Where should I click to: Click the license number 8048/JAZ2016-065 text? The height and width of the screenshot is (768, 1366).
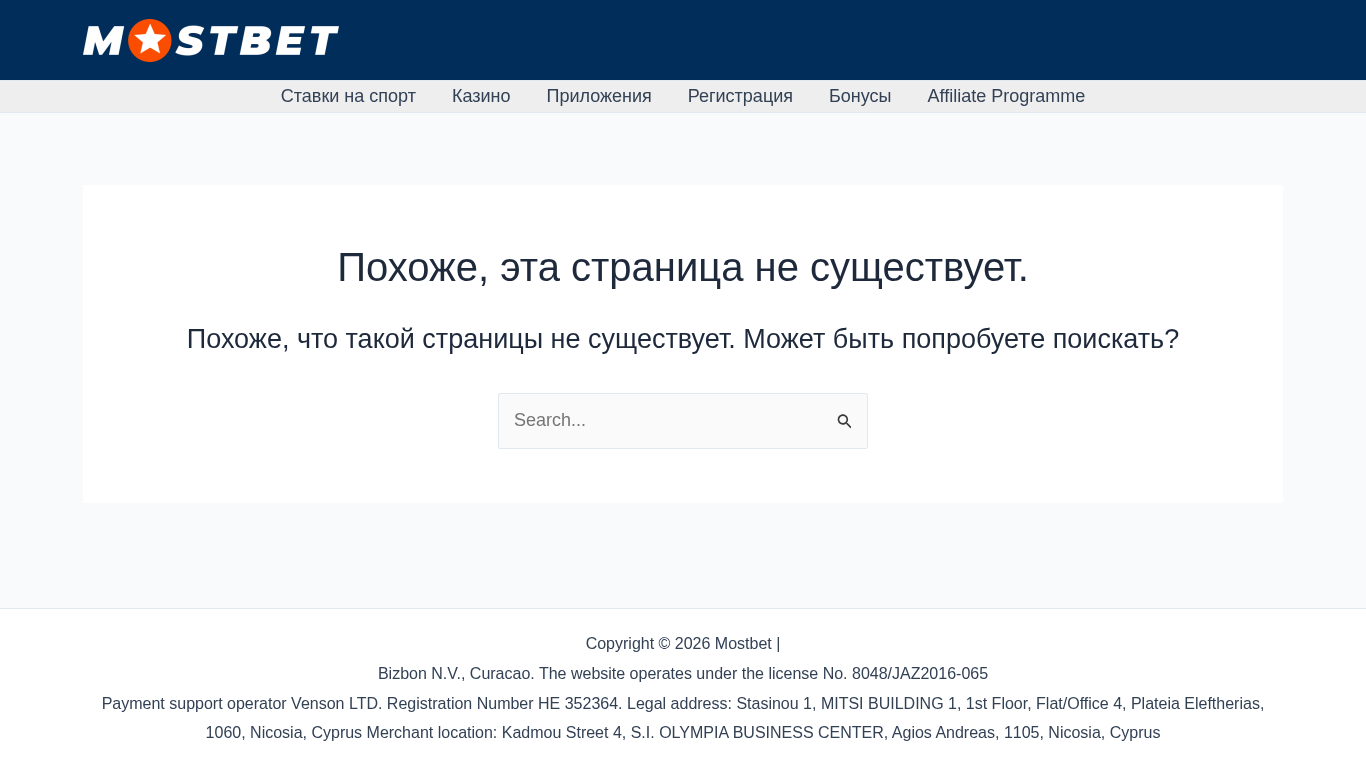(x=920, y=674)
